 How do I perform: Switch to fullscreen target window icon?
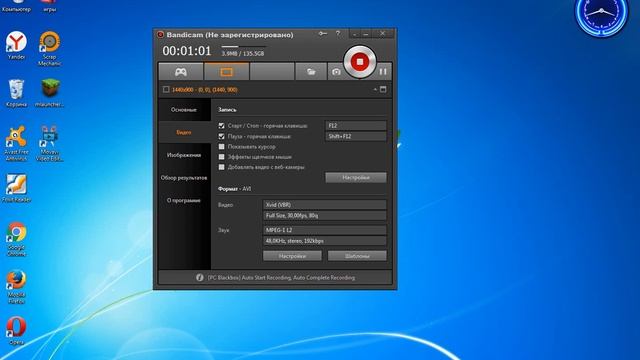(383, 89)
